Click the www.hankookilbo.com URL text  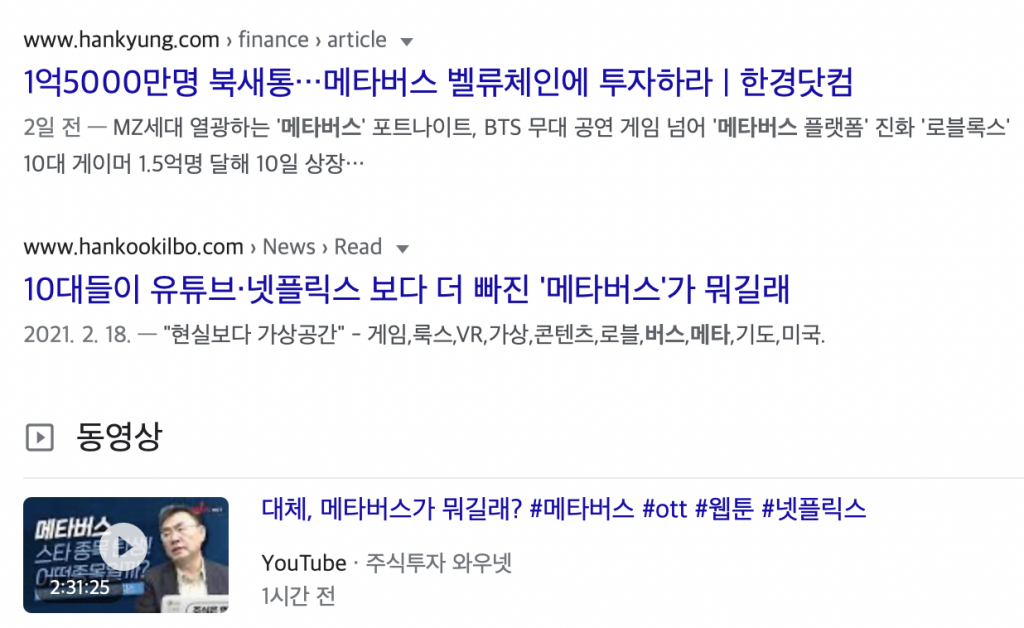coord(133,247)
